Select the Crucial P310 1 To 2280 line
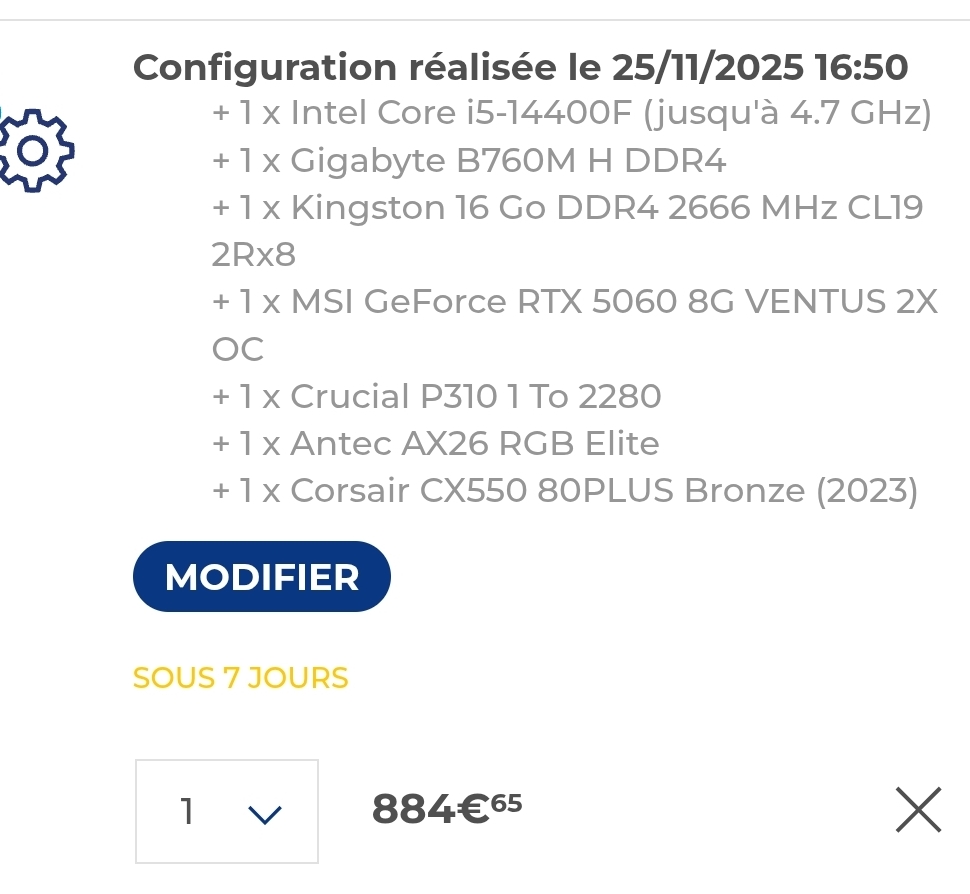970x894 pixels. (x=437, y=397)
